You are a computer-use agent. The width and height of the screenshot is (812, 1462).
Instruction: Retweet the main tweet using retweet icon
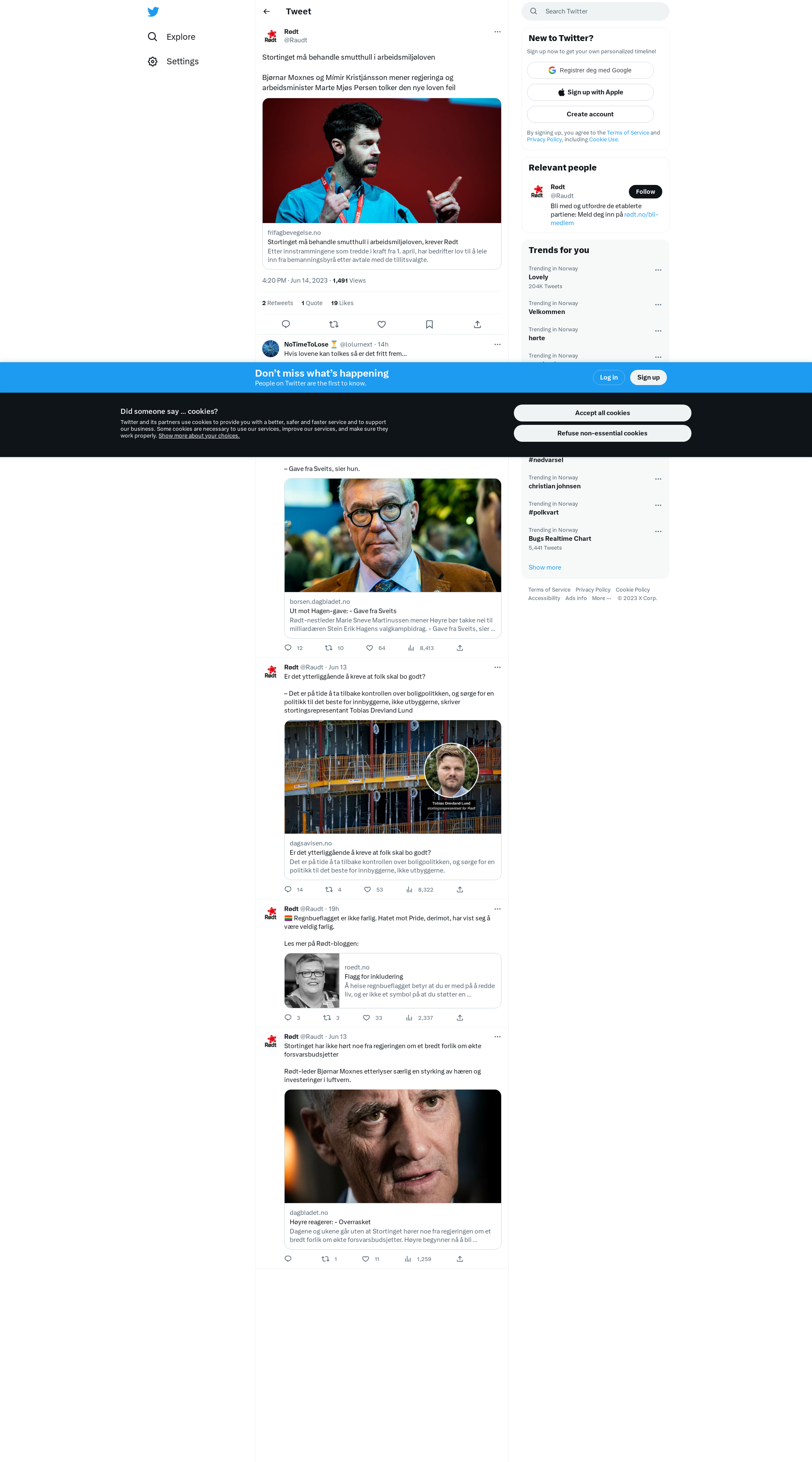point(333,324)
